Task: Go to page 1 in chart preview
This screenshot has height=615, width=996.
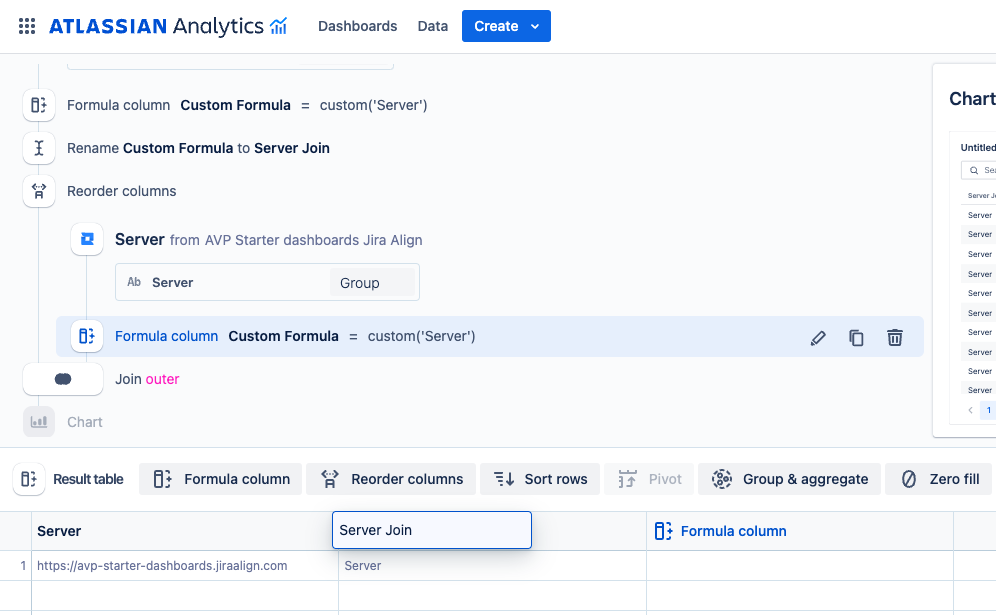Action: point(988,410)
